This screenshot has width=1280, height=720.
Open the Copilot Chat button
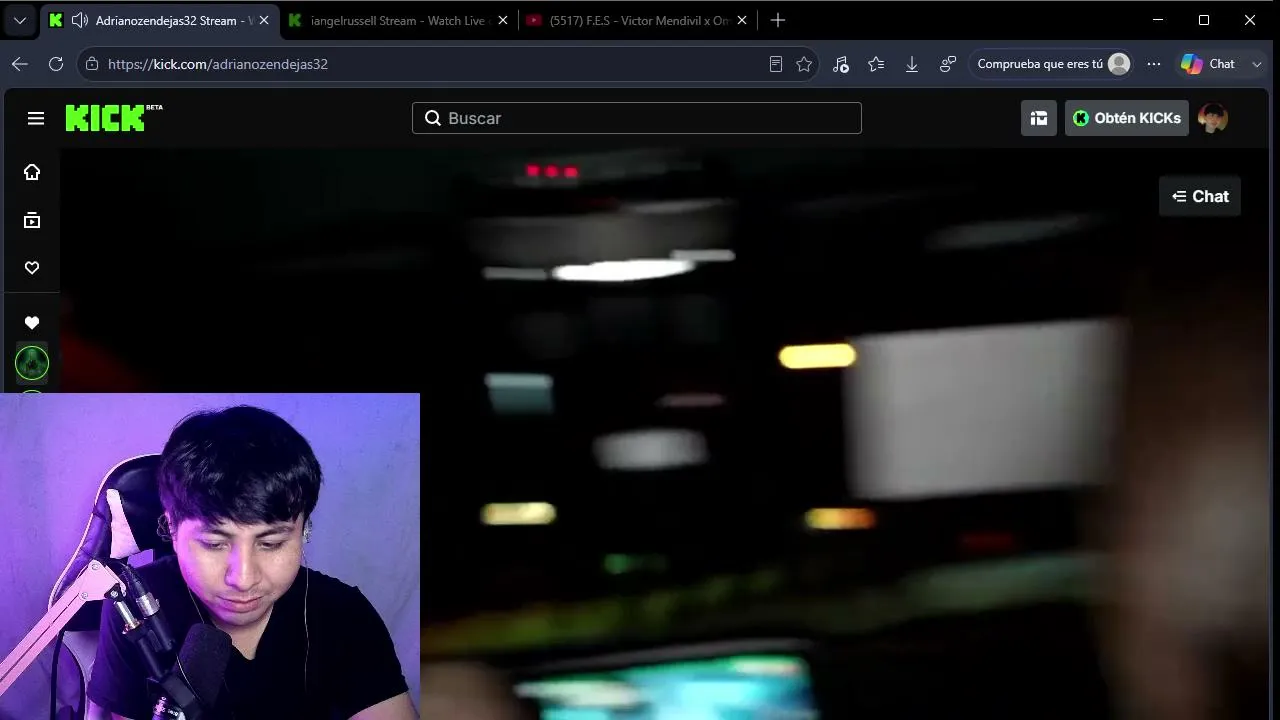click(1207, 64)
